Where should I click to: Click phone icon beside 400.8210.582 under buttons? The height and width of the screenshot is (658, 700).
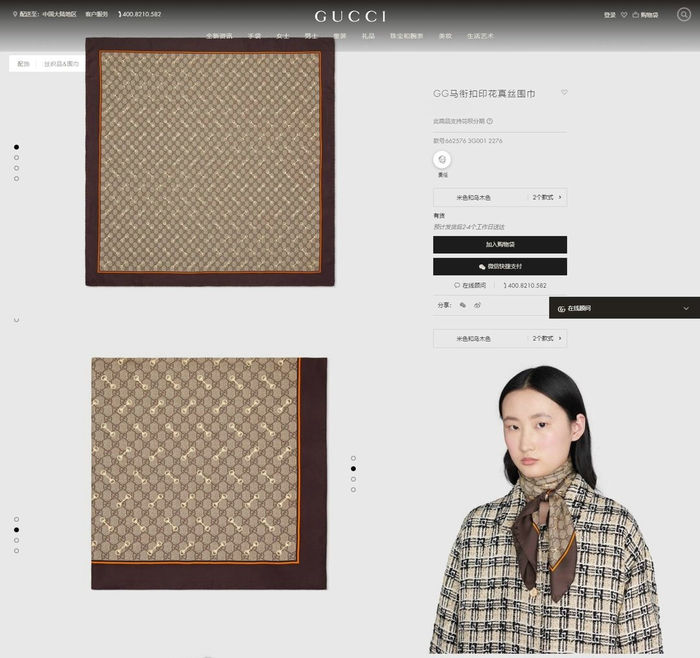click(505, 285)
